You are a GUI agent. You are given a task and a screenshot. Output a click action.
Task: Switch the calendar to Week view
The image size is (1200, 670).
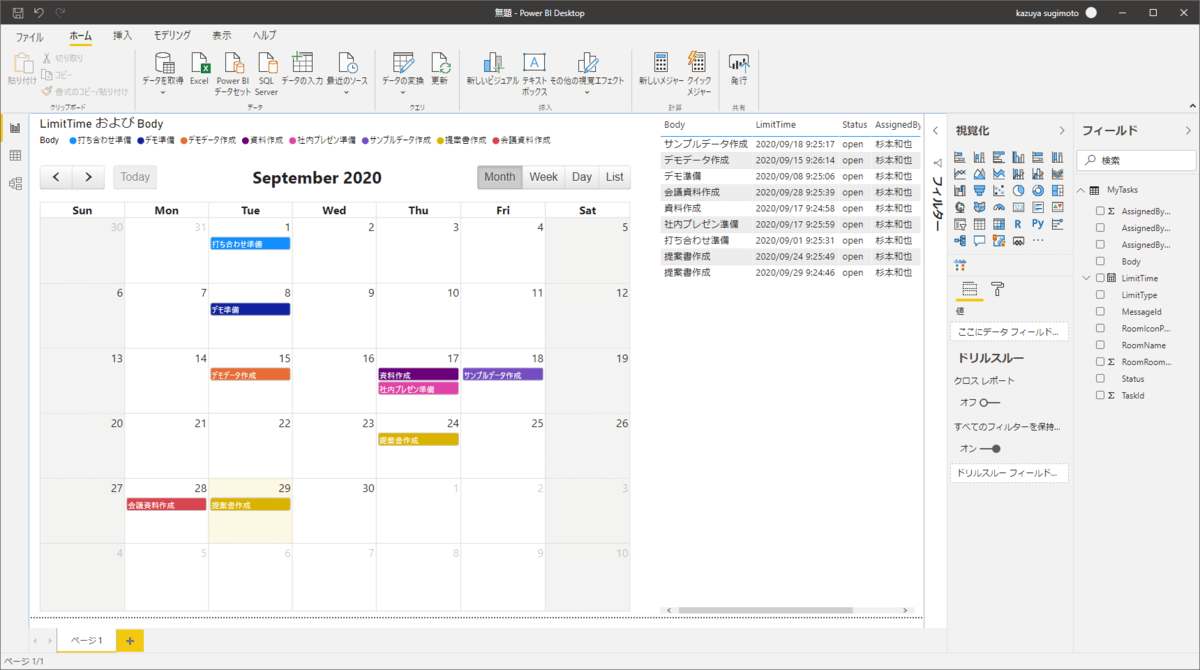[543, 177]
